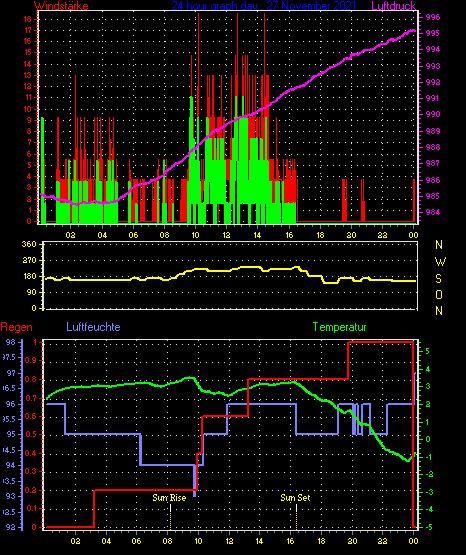Click the 996 pressure axis value
Screen dimensions: 466x555
433,17
